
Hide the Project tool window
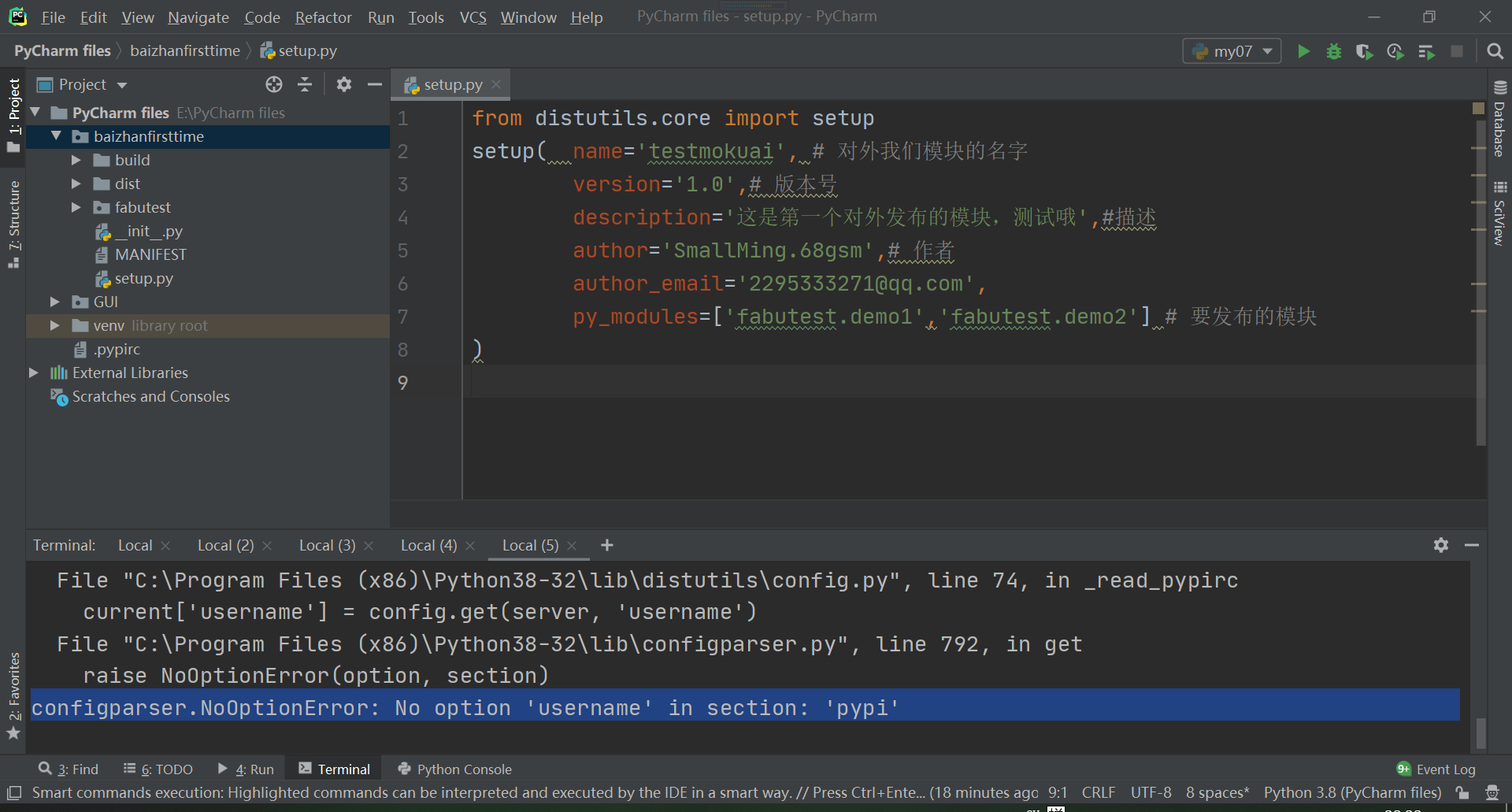(x=375, y=84)
